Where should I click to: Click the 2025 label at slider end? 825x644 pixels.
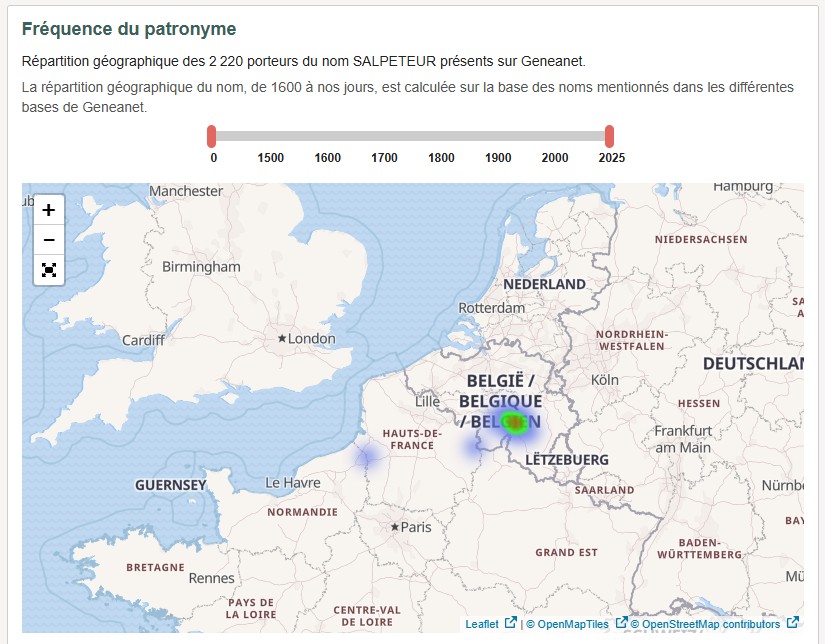coord(610,157)
